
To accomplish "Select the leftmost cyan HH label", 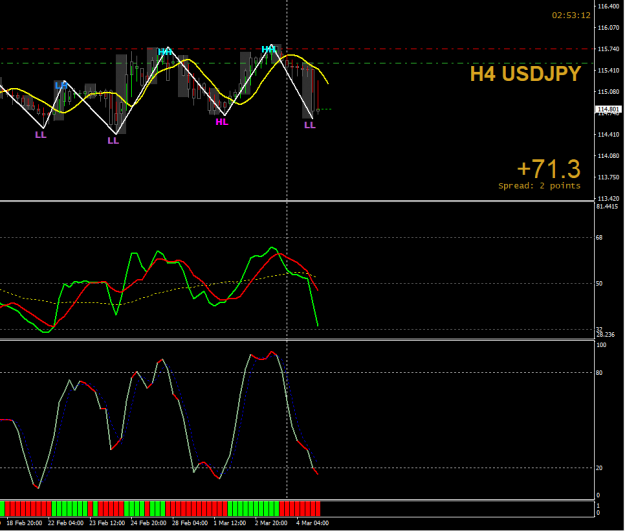I will pos(165,52).
